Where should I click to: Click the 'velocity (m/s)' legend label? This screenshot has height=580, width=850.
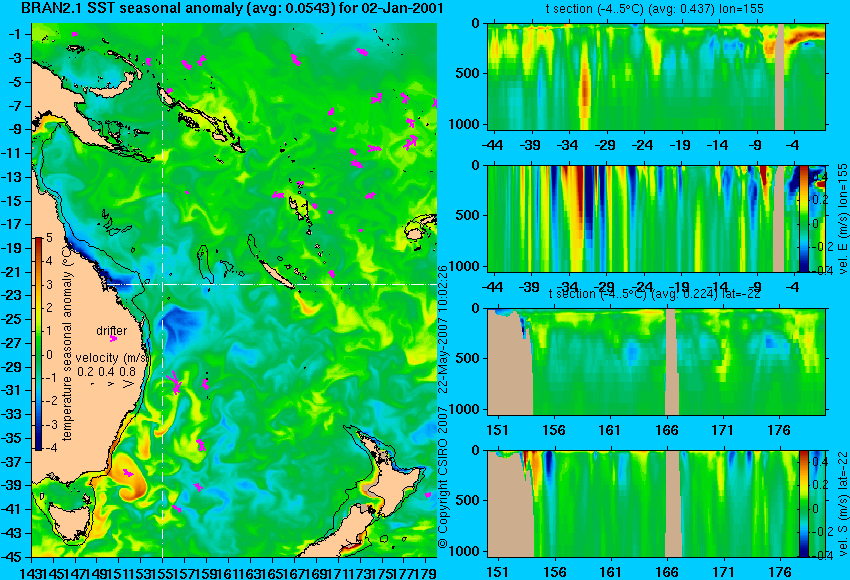click(x=111, y=358)
